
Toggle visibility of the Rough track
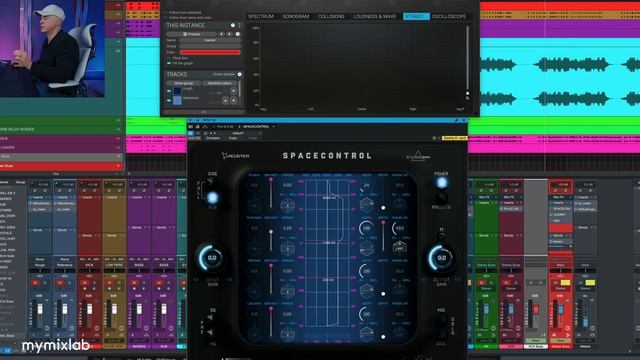tap(169, 91)
